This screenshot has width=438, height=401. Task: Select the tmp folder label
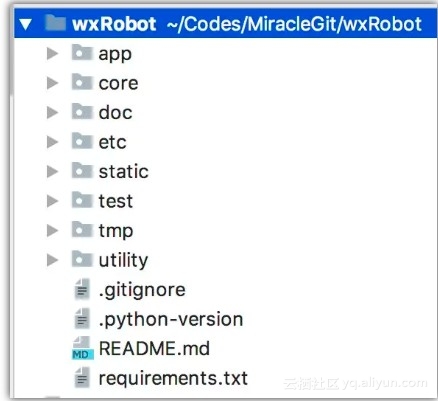point(116,231)
